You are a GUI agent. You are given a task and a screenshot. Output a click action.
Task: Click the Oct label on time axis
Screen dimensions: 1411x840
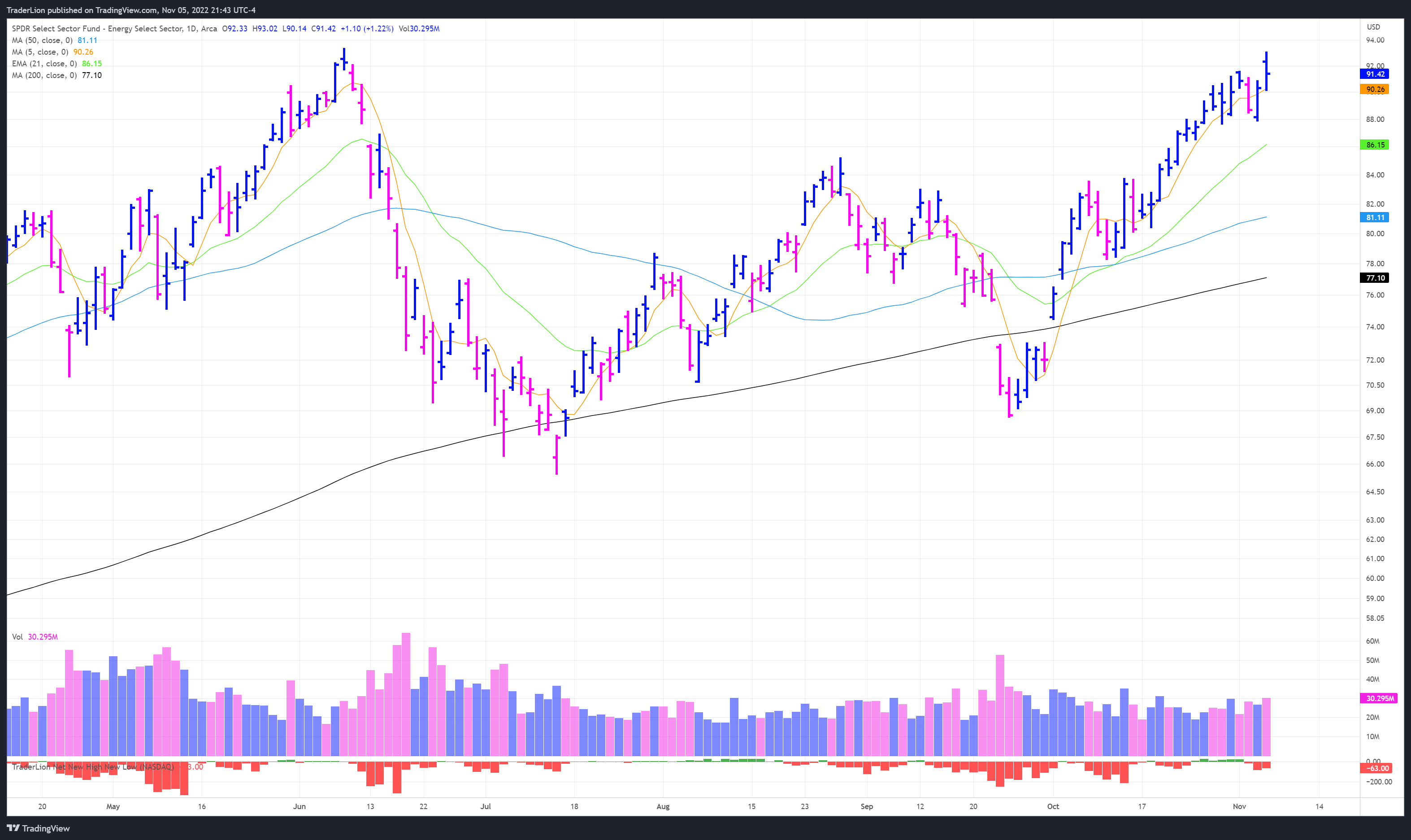(1053, 806)
